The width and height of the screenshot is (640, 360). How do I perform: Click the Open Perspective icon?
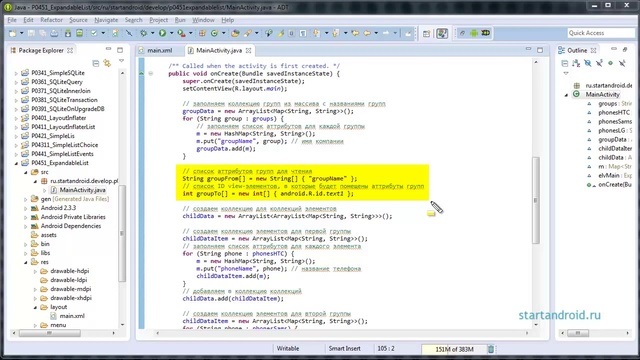[x=426, y=33]
